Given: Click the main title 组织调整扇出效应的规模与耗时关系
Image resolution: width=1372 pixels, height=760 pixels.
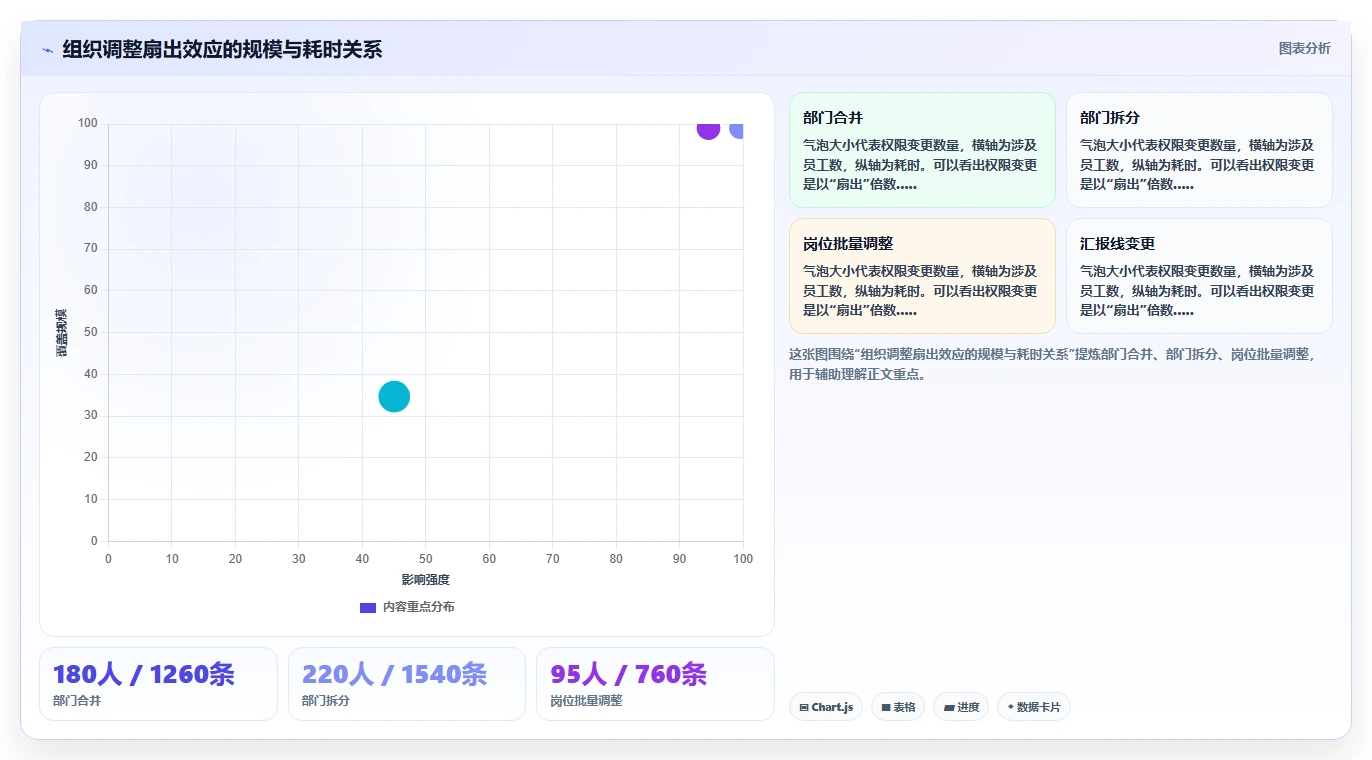Looking at the screenshot, I should tap(222, 49).
